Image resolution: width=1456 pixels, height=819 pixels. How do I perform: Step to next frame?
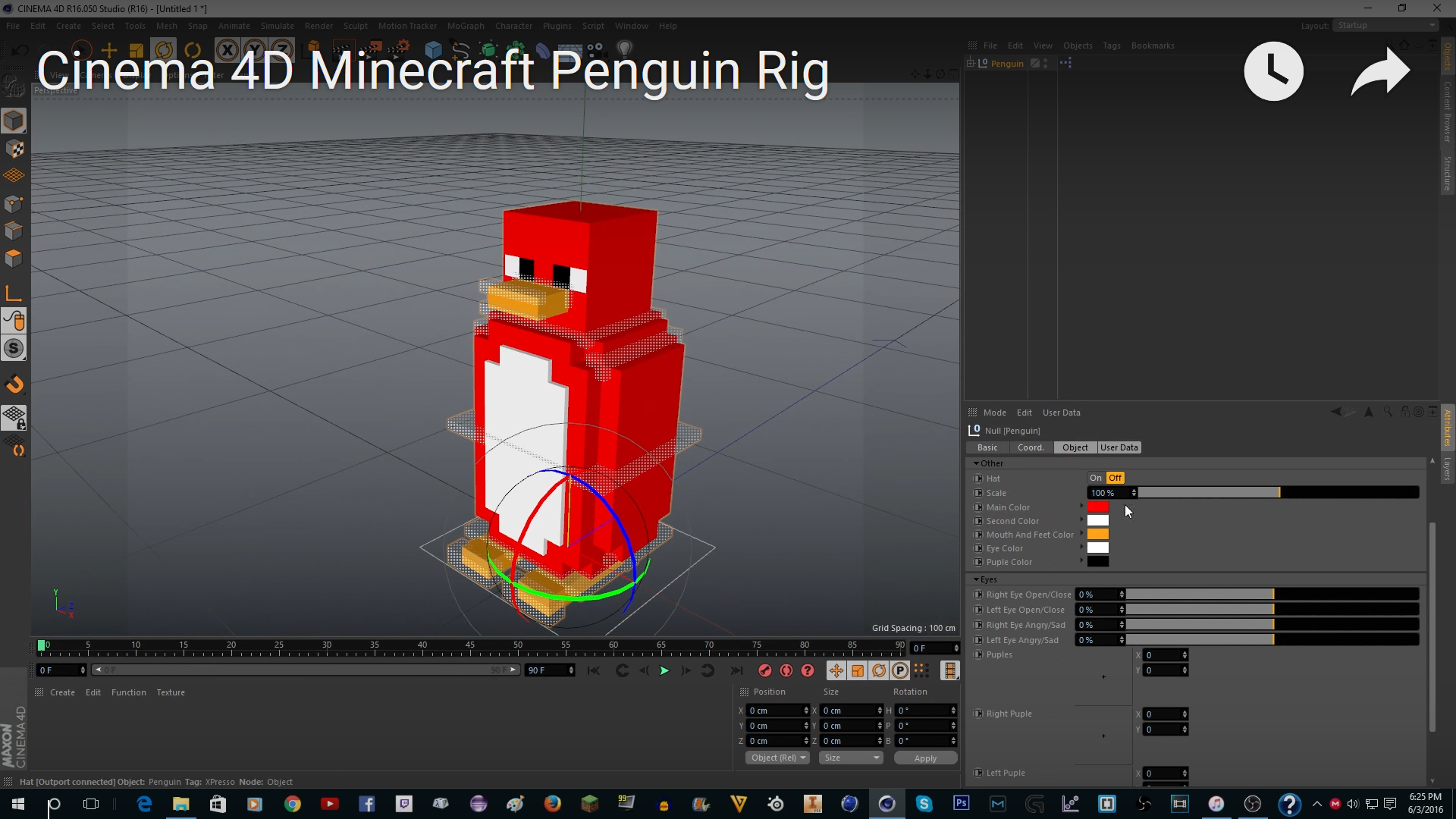685,670
